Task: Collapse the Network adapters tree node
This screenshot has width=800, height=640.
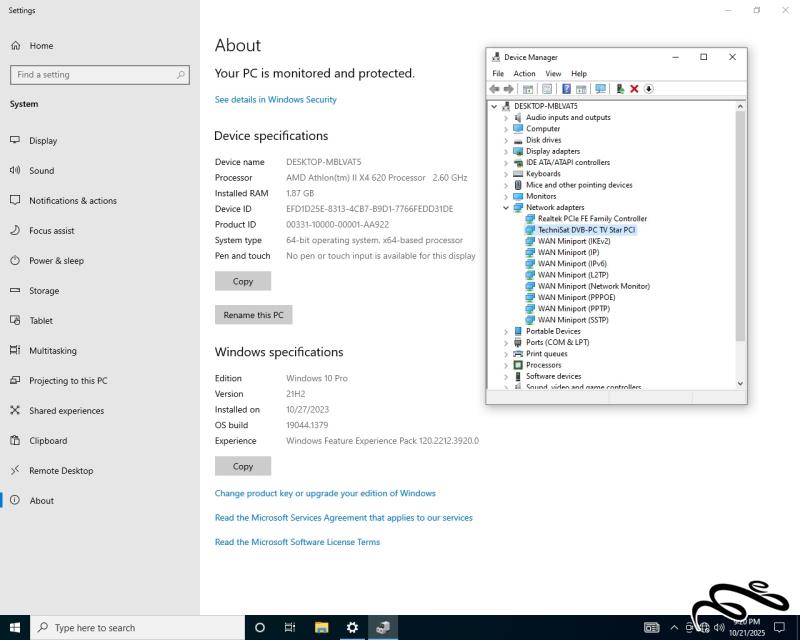Action: click(506, 208)
